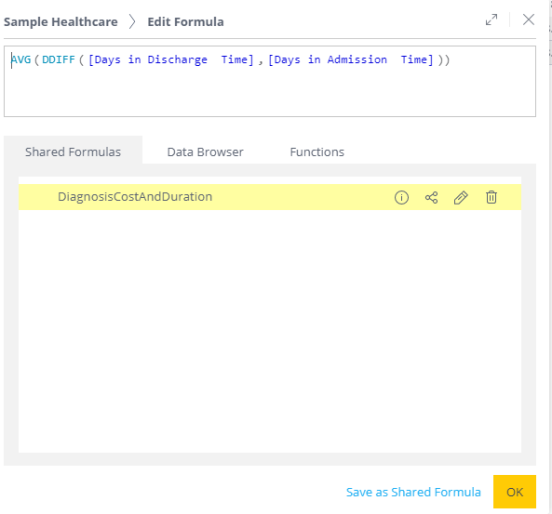This screenshot has height=514, width=552.
Task: Expand the formula editor to full size
Action: tap(491, 20)
